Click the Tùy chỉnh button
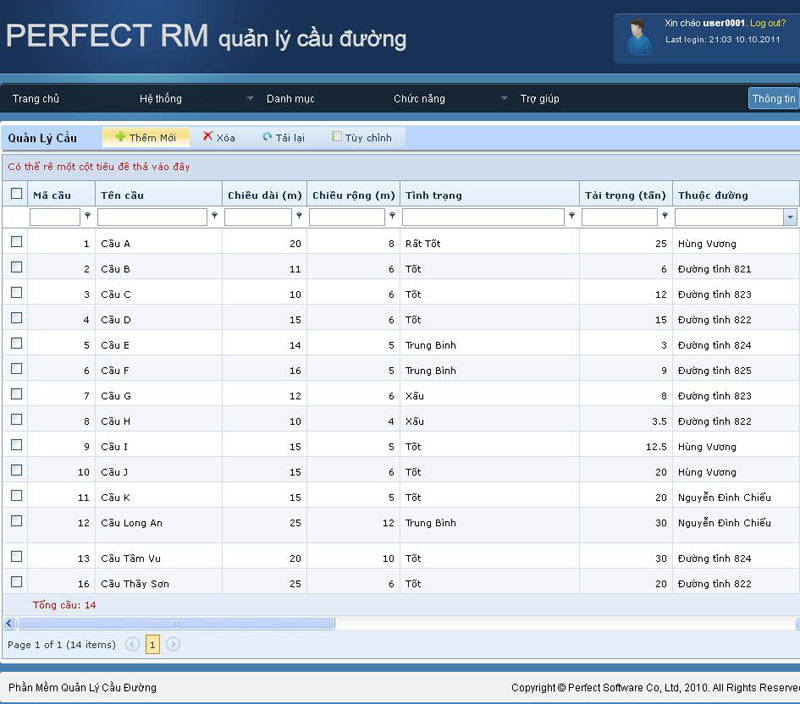This screenshot has width=800, height=704. [x=362, y=137]
